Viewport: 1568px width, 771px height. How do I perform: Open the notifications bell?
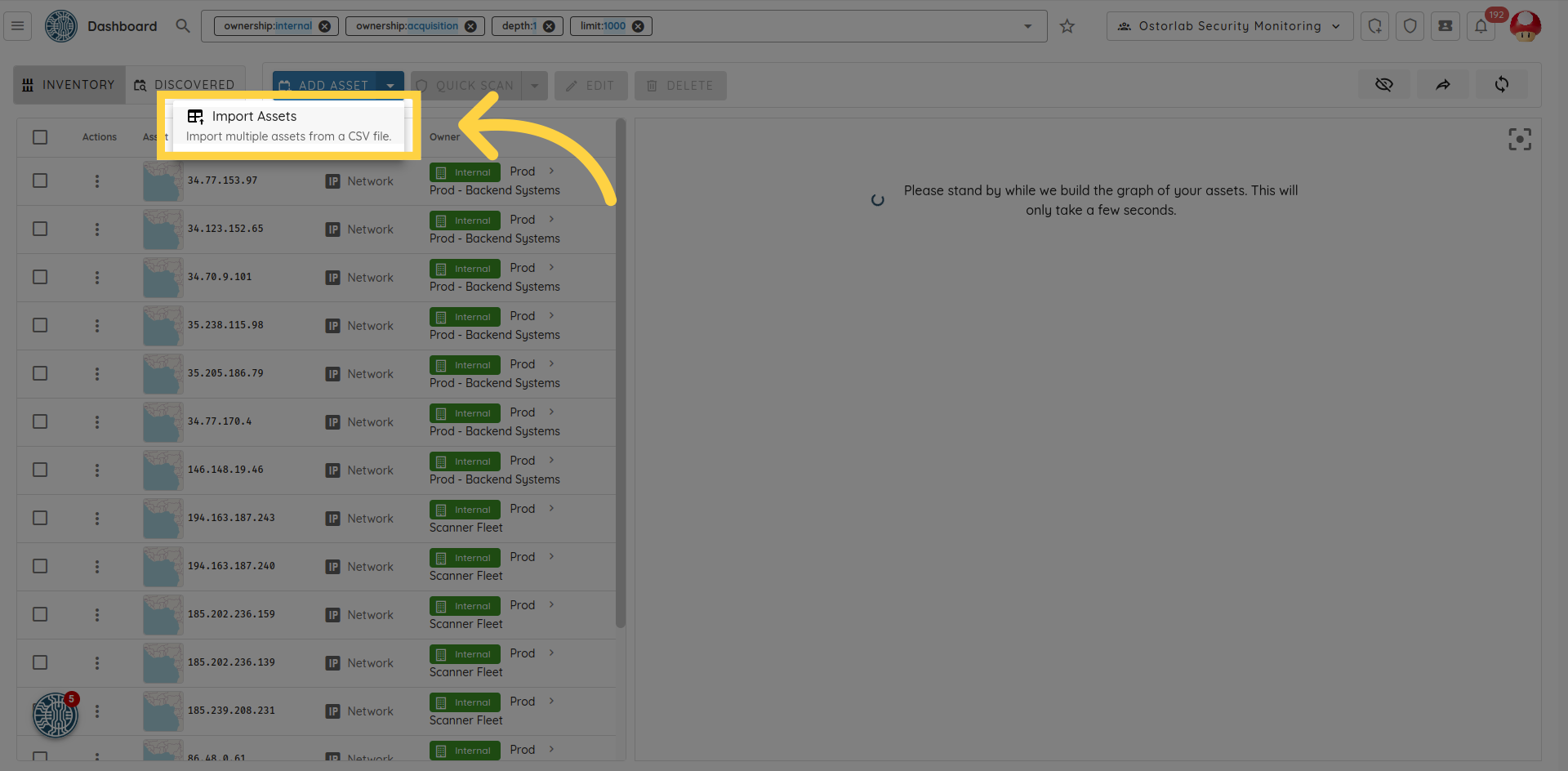click(1481, 26)
